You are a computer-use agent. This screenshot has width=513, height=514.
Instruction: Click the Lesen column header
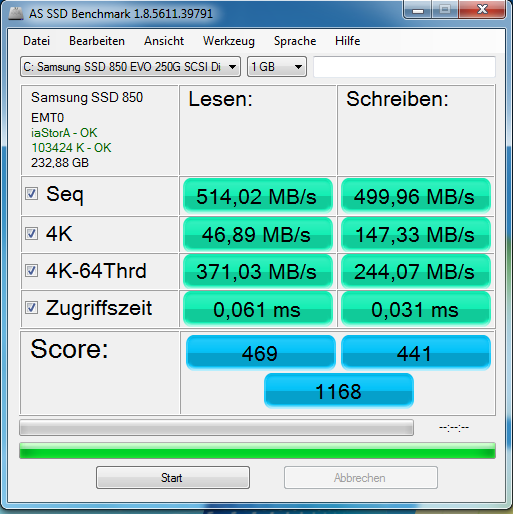[x=220, y=99]
